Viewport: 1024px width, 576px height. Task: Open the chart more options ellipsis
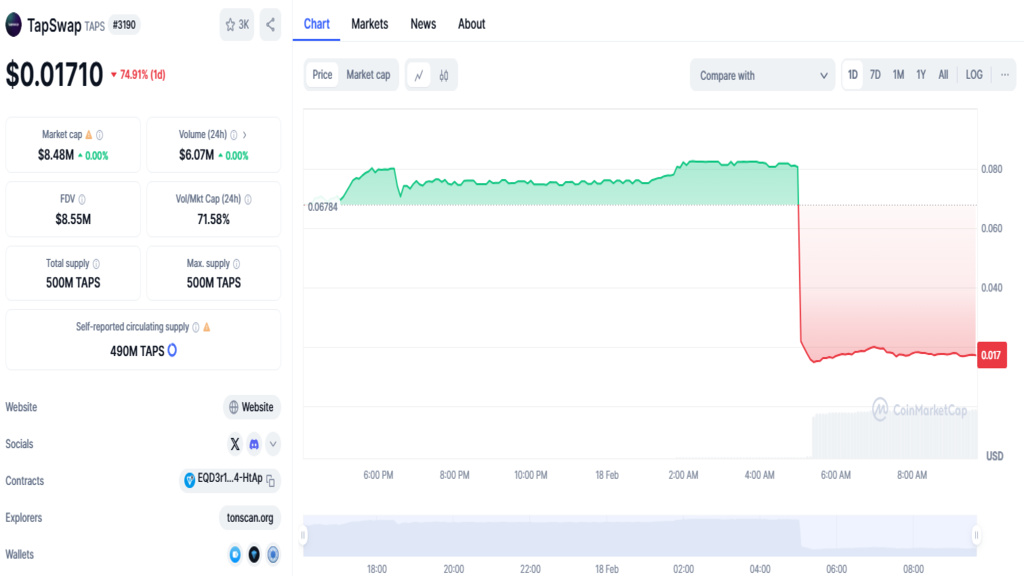click(x=1004, y=75)
